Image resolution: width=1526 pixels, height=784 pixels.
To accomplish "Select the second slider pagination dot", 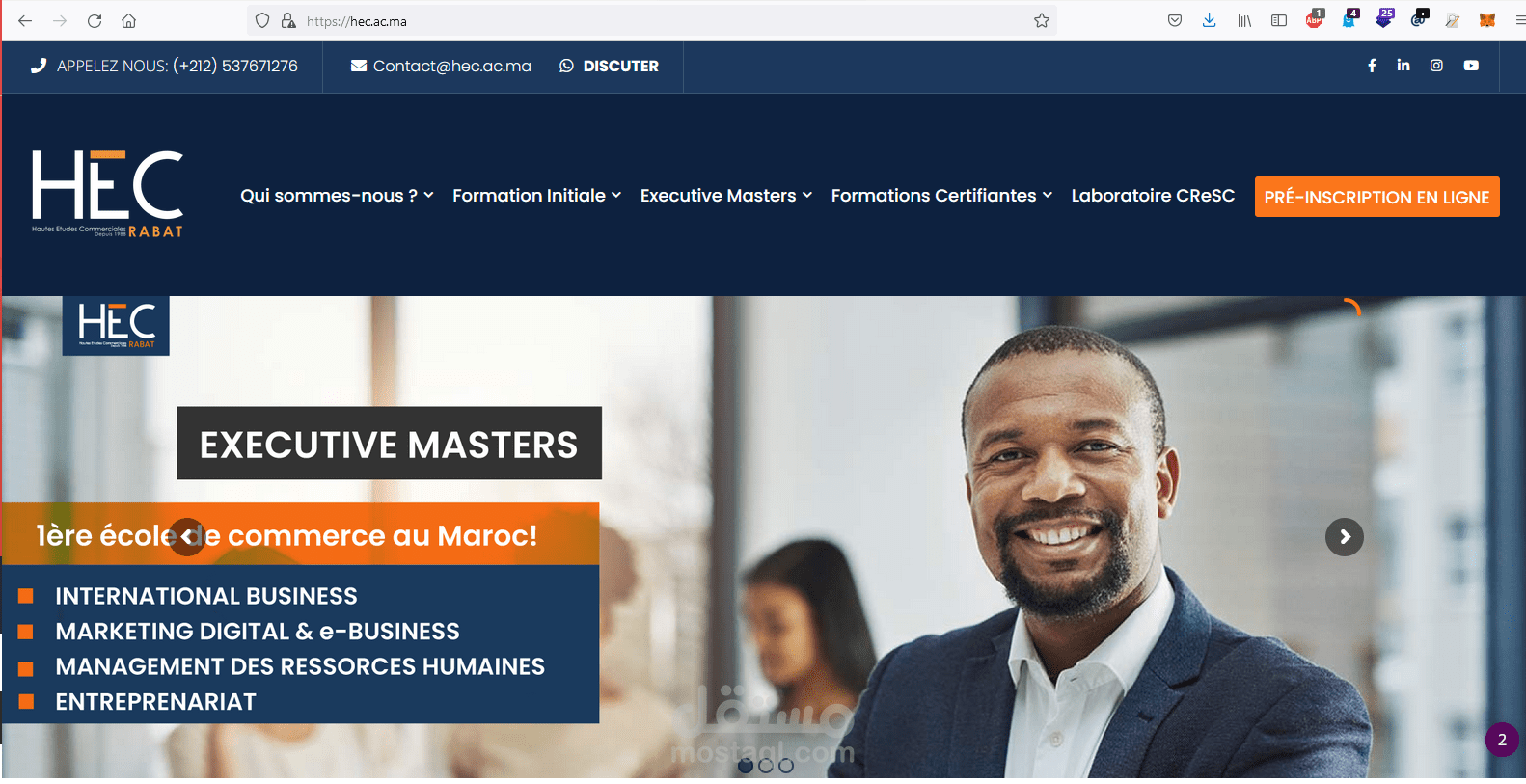I will [766, 766].
